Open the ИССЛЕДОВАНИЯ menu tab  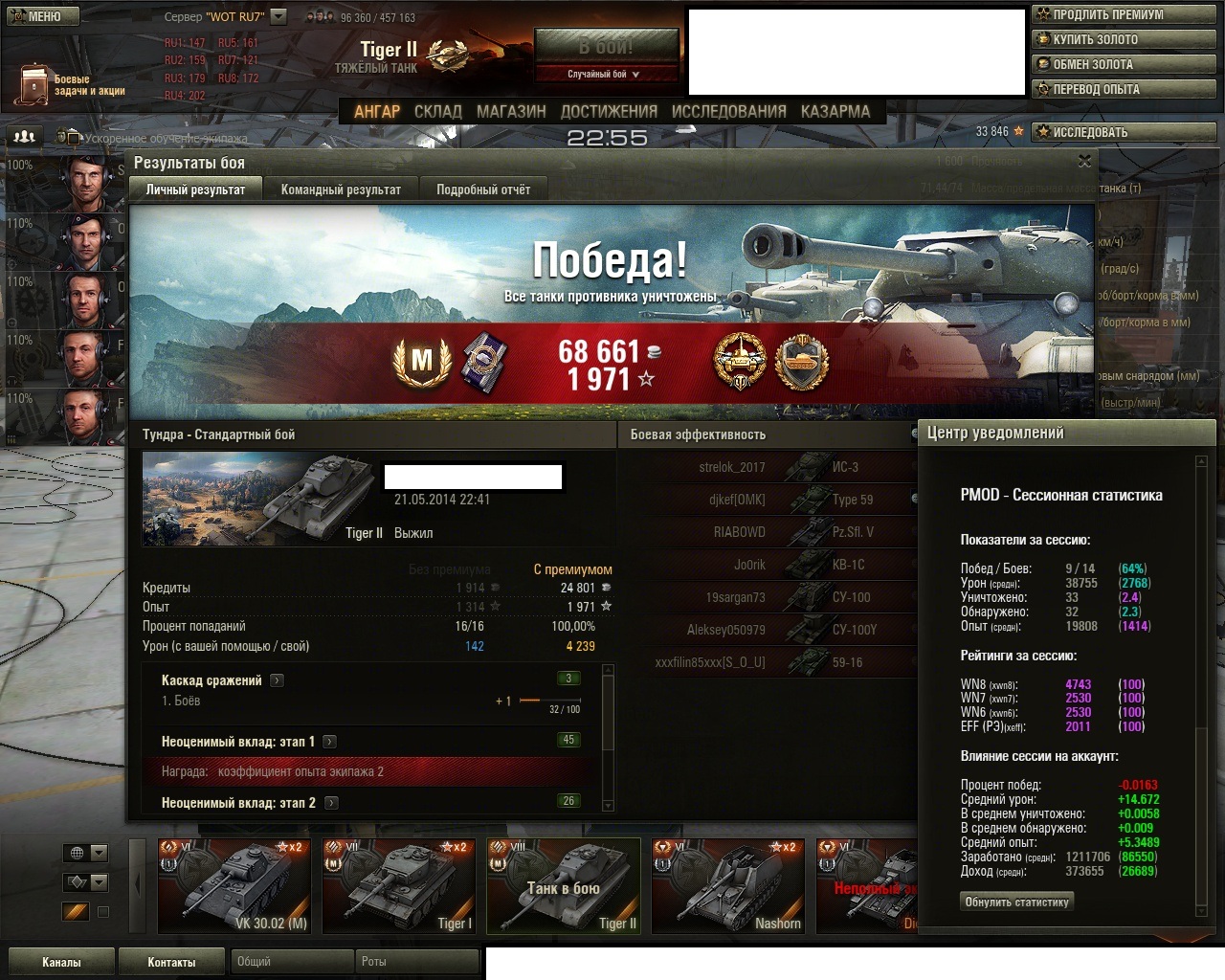728,111
